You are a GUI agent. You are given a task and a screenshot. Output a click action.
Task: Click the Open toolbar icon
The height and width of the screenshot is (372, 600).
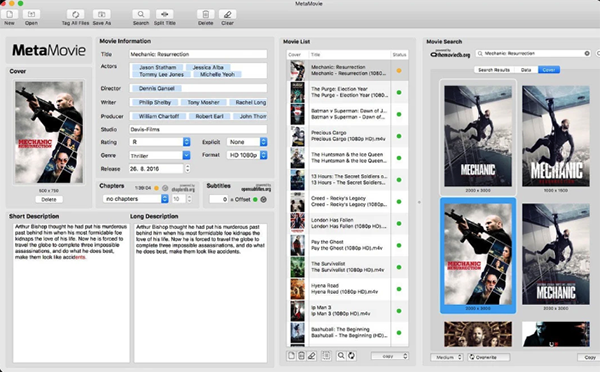coord(31,15)
